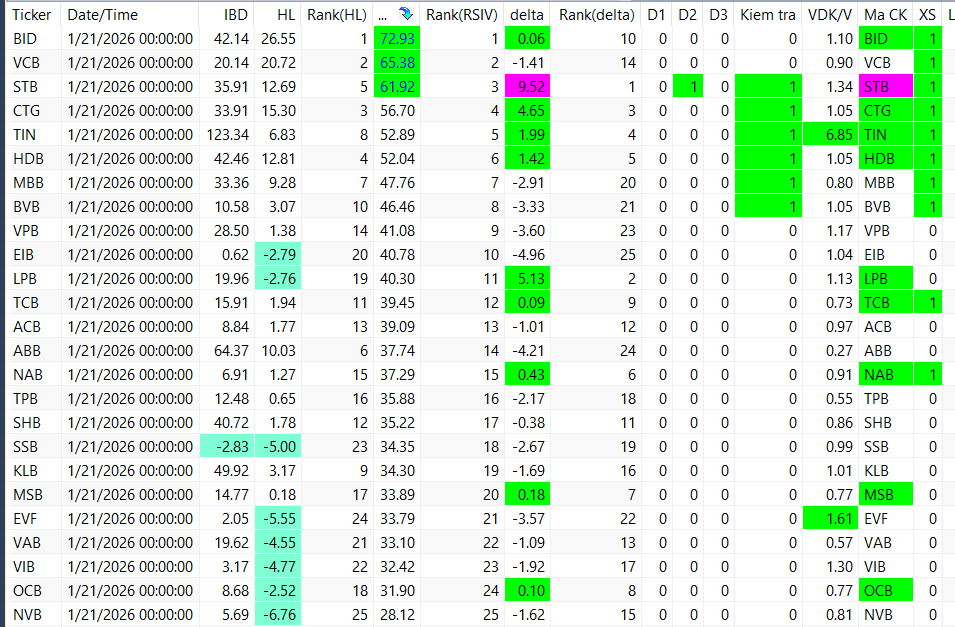Click the 123.34 IBD value for TIN
This screenshot has width=955, height=627.
pos(227,135)
